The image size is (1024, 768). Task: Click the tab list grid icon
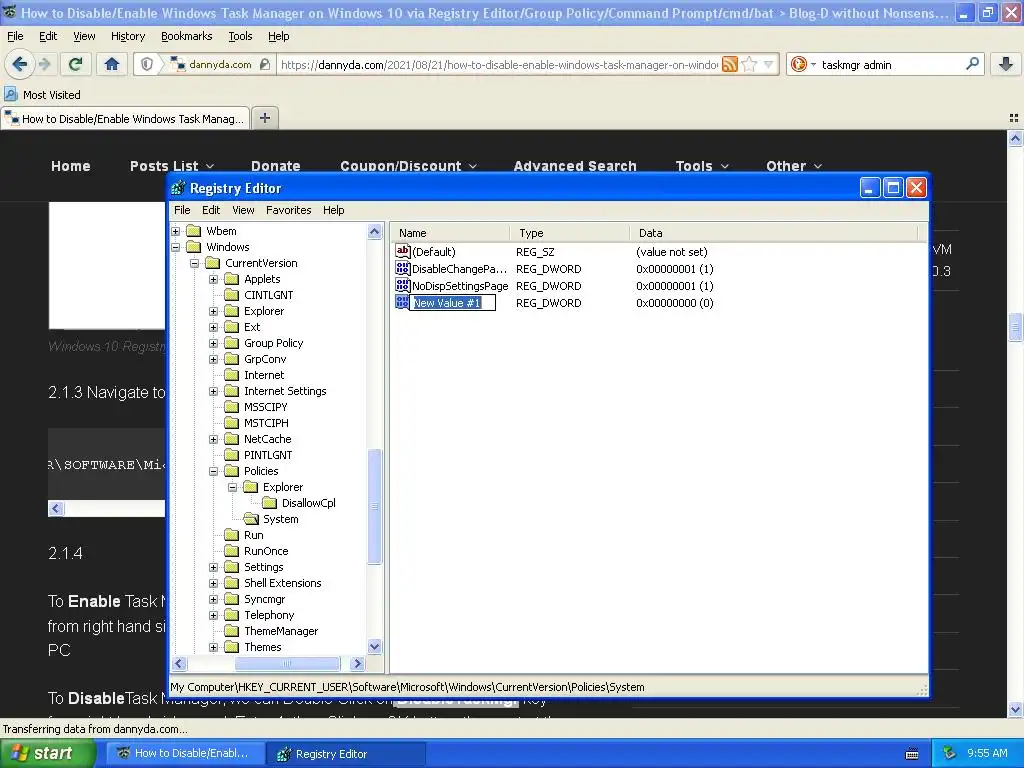tap(1014, 118)
